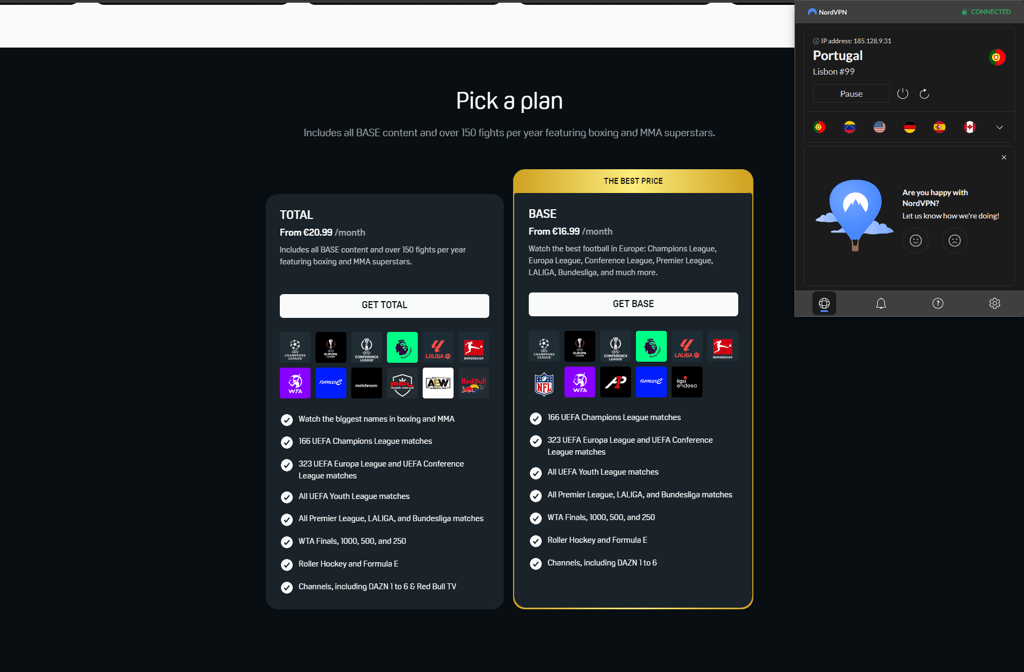
Task: Click the Europa League logo in TOTAL plan
Action: click(331, 347)
